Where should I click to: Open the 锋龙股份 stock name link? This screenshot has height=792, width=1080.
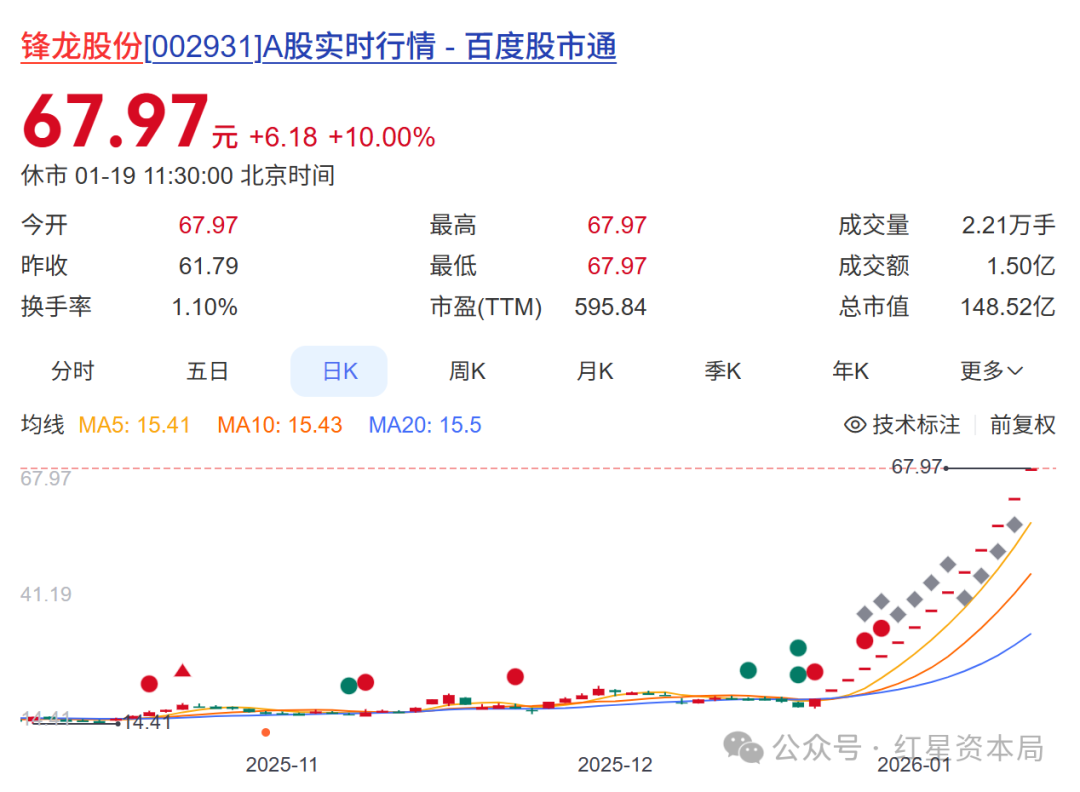(x=79, y=46)
